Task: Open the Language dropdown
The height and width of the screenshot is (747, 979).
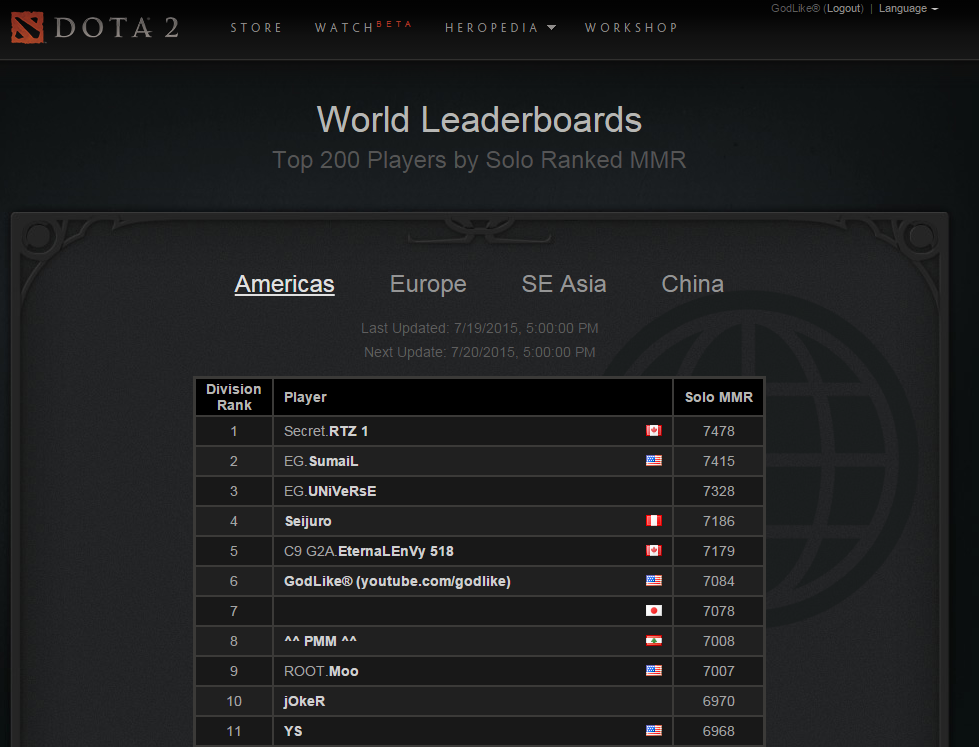Action: [x=908, y=9]
